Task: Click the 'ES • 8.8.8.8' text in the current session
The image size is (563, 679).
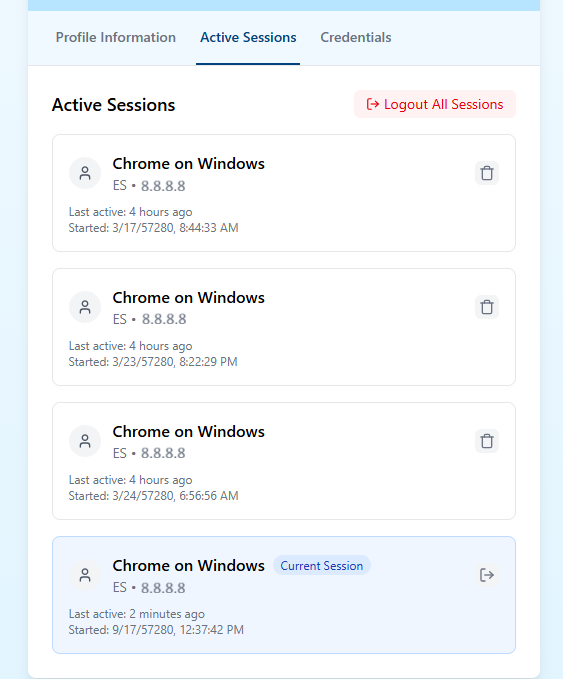Action: pos(149,588)
